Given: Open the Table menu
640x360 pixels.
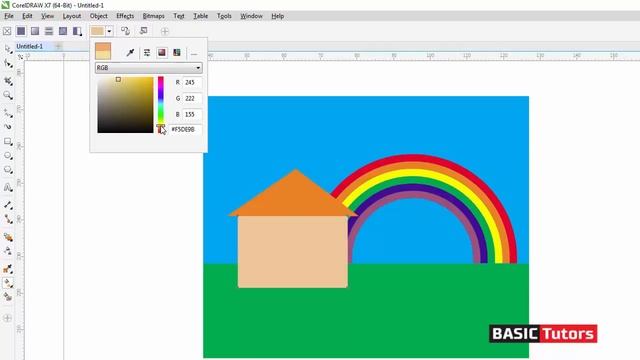Looking at the screenshot, I should click(200, 16).
